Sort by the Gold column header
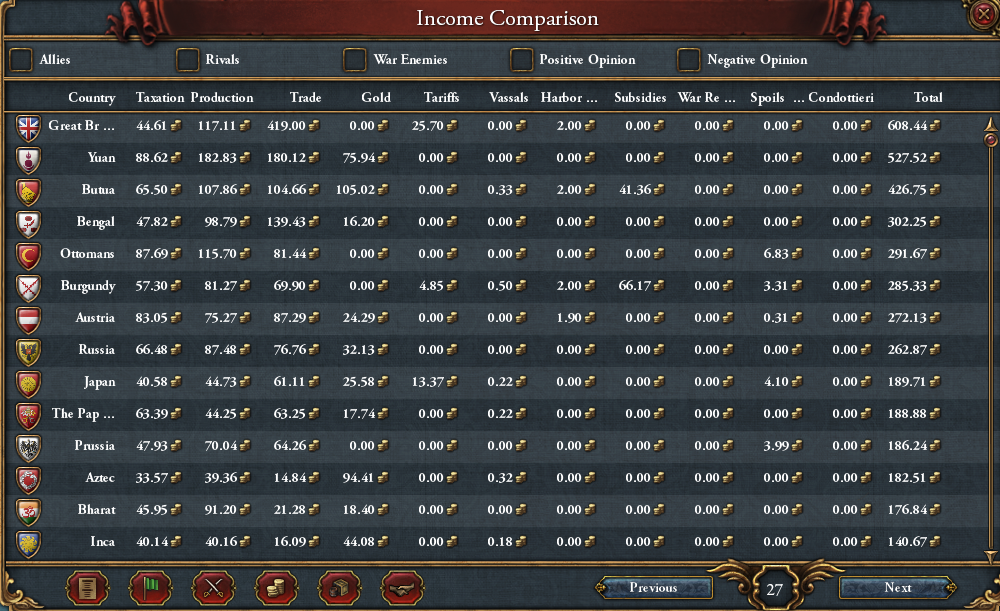Image resolution: width=1000 pixels, height=611 pixels. [376, 98]
